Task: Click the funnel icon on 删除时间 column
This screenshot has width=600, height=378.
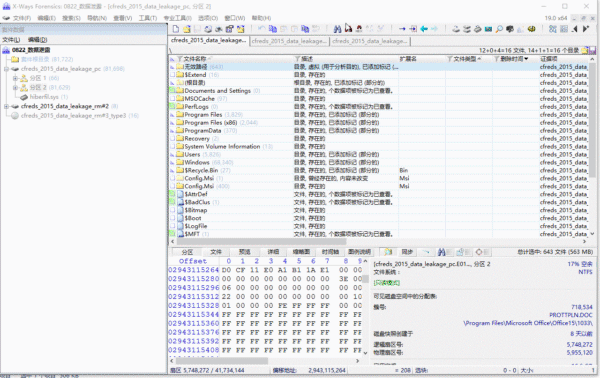Action: point(496,59)
